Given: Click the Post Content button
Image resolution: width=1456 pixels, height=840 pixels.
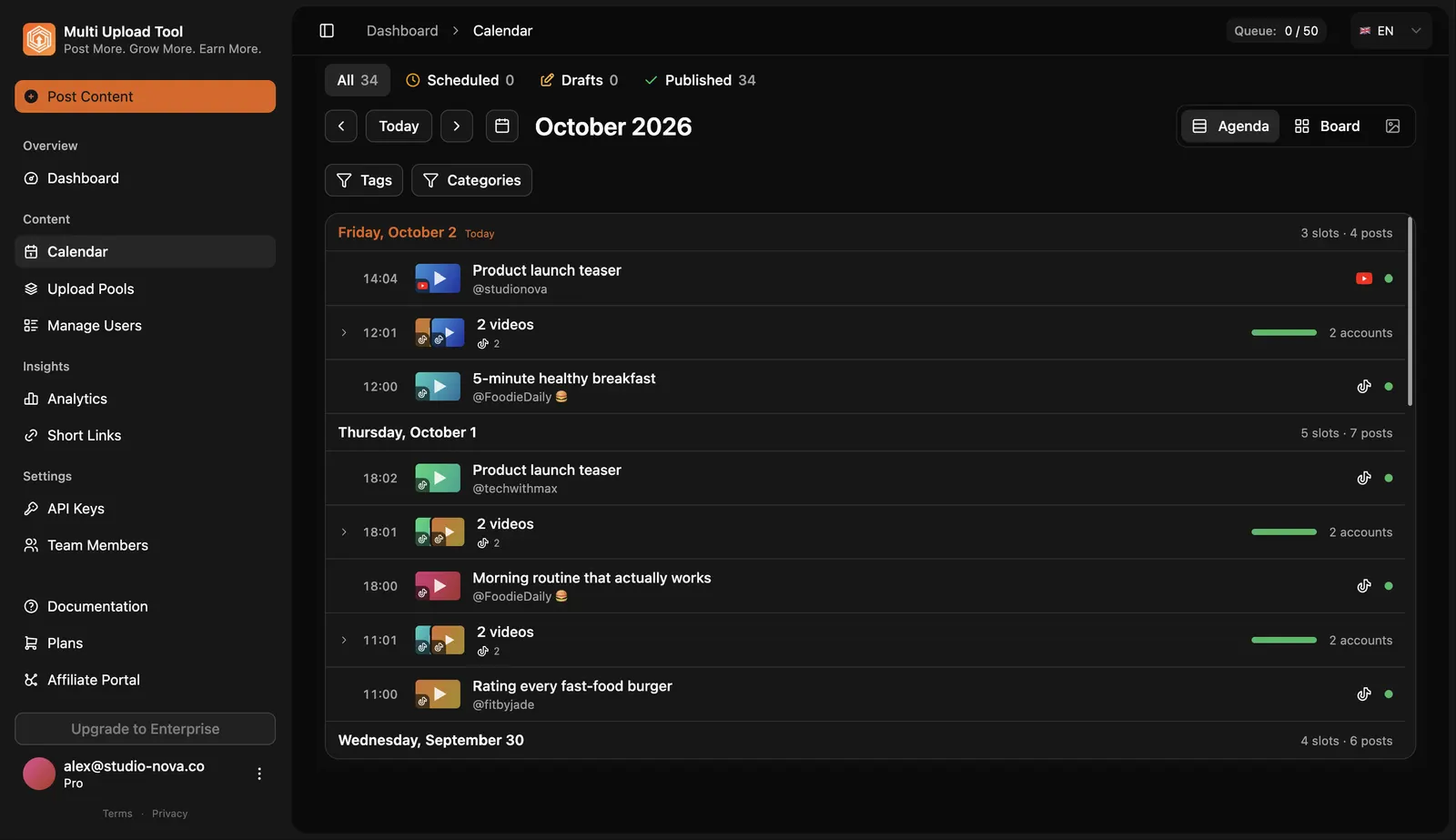Looking at the screenshot, I should (x=145, y=96).
